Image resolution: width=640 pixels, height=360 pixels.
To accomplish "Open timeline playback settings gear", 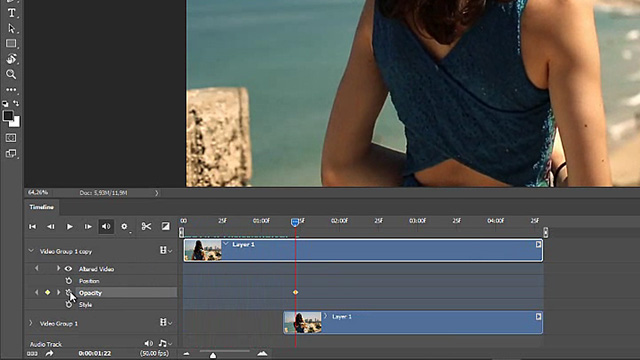I will pyautogui.click(x=124, y=227).
